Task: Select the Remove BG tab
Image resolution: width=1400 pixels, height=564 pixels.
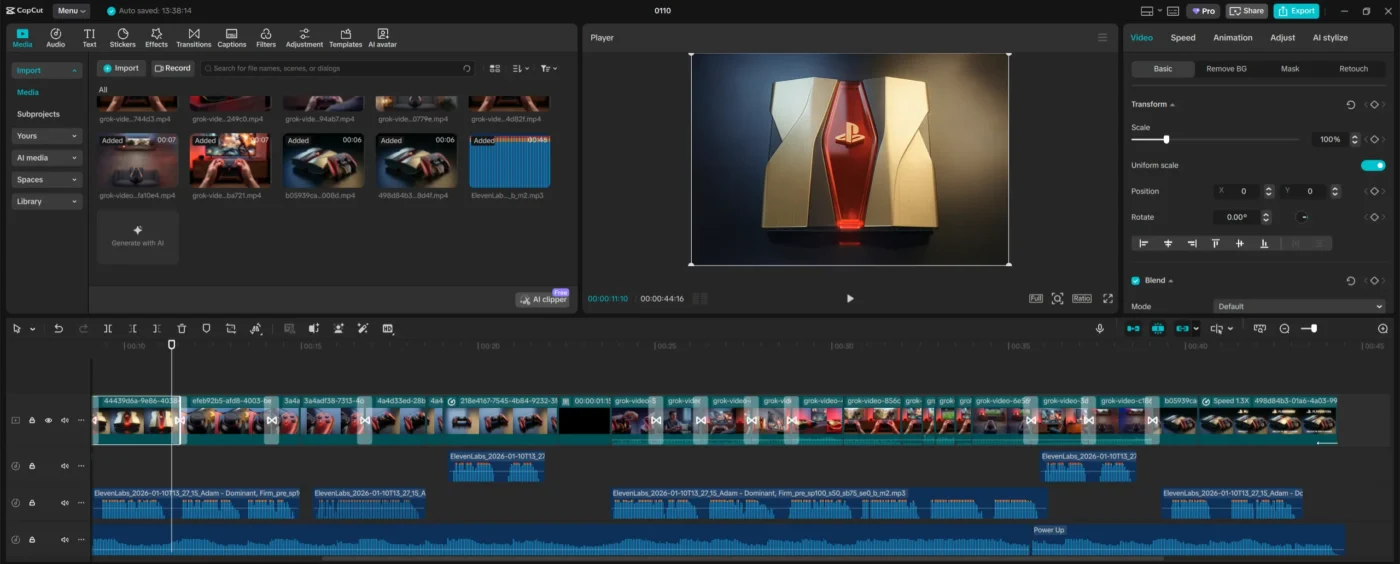Action: pyautogui.click(x=1226, y=69)
